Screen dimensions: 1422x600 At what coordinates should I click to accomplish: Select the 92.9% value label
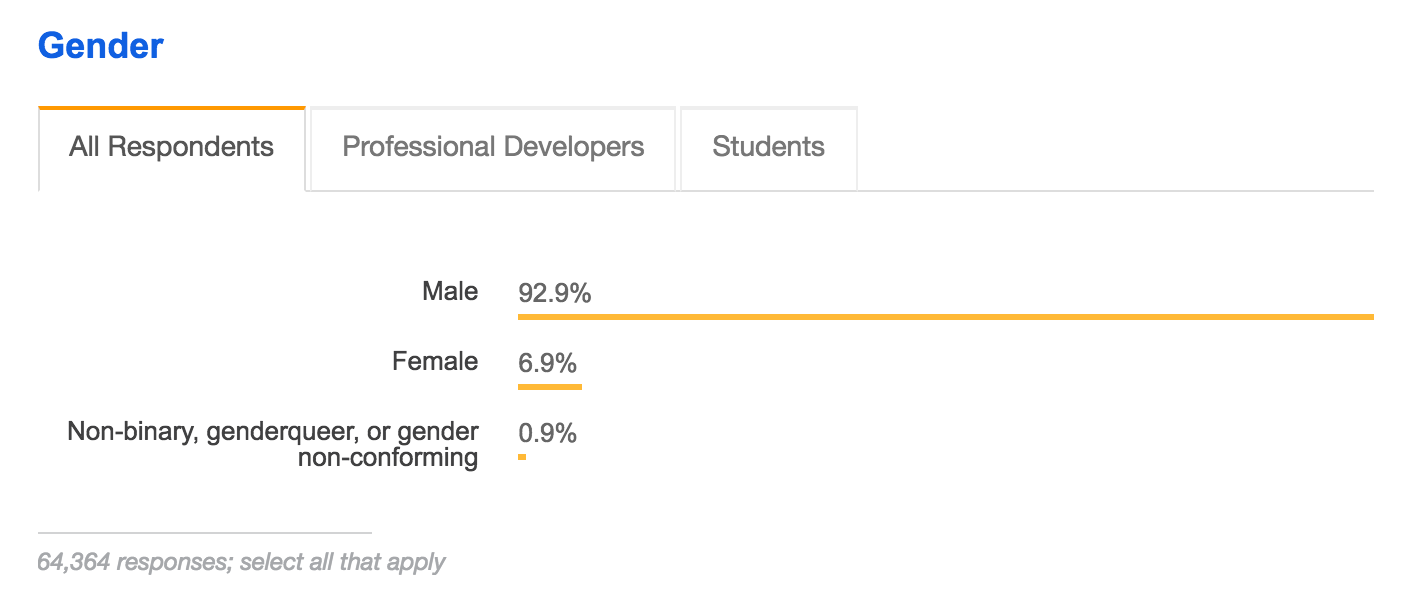pyautogui.click(x=555, y=294)
